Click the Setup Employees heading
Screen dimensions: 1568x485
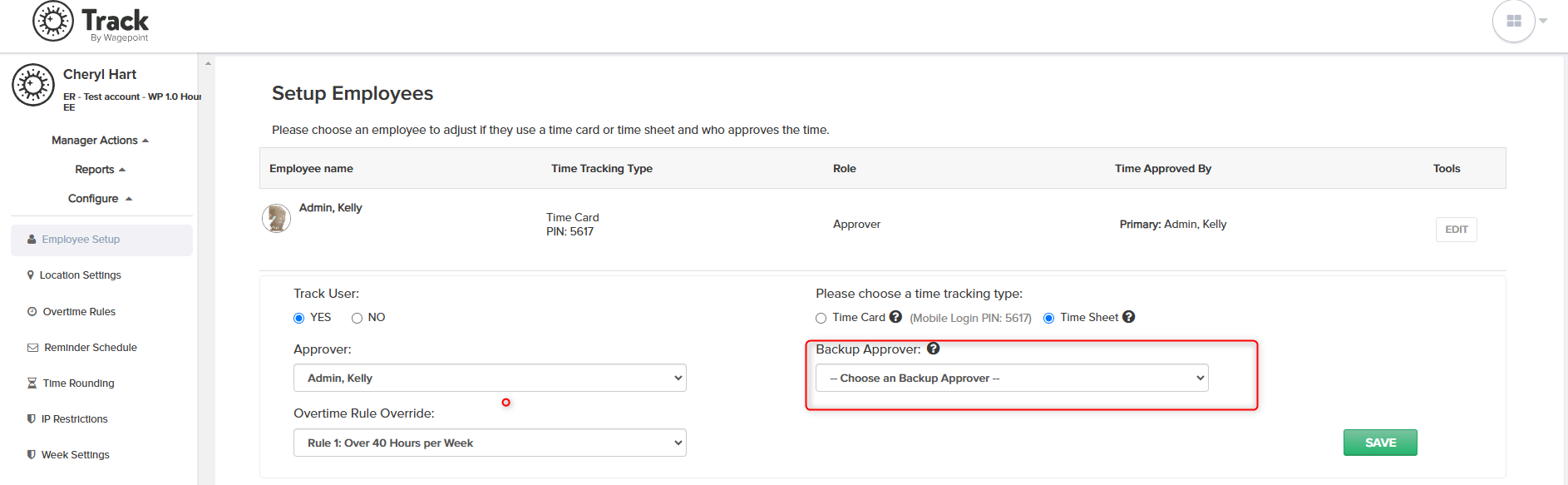coord(353,93)
